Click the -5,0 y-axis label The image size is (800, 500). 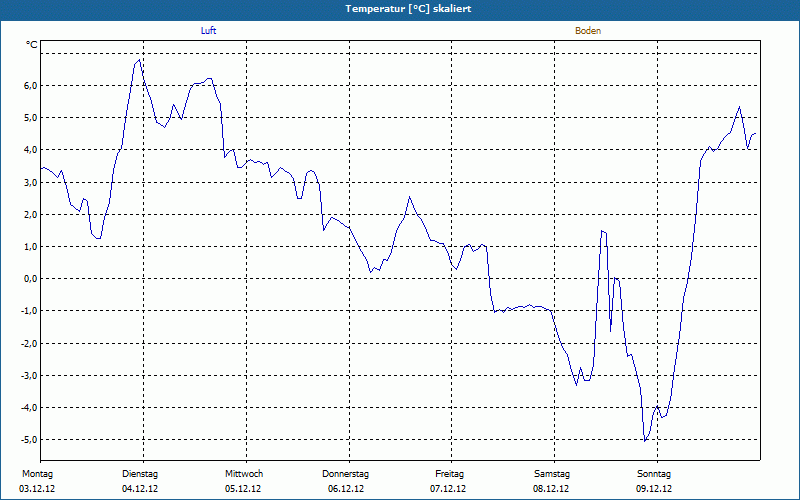click(29, 440)
